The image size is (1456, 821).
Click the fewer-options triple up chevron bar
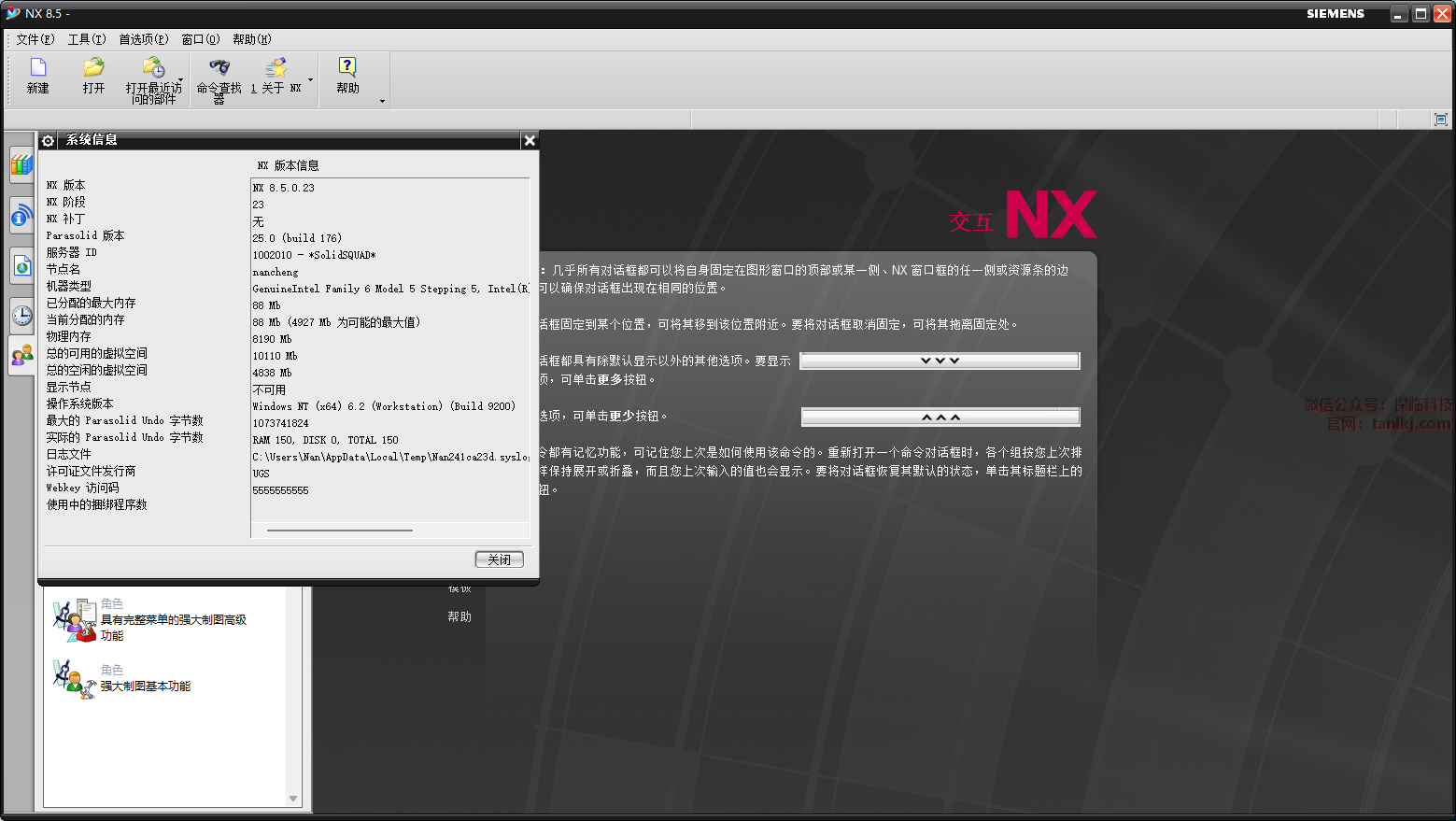[940, 417]
